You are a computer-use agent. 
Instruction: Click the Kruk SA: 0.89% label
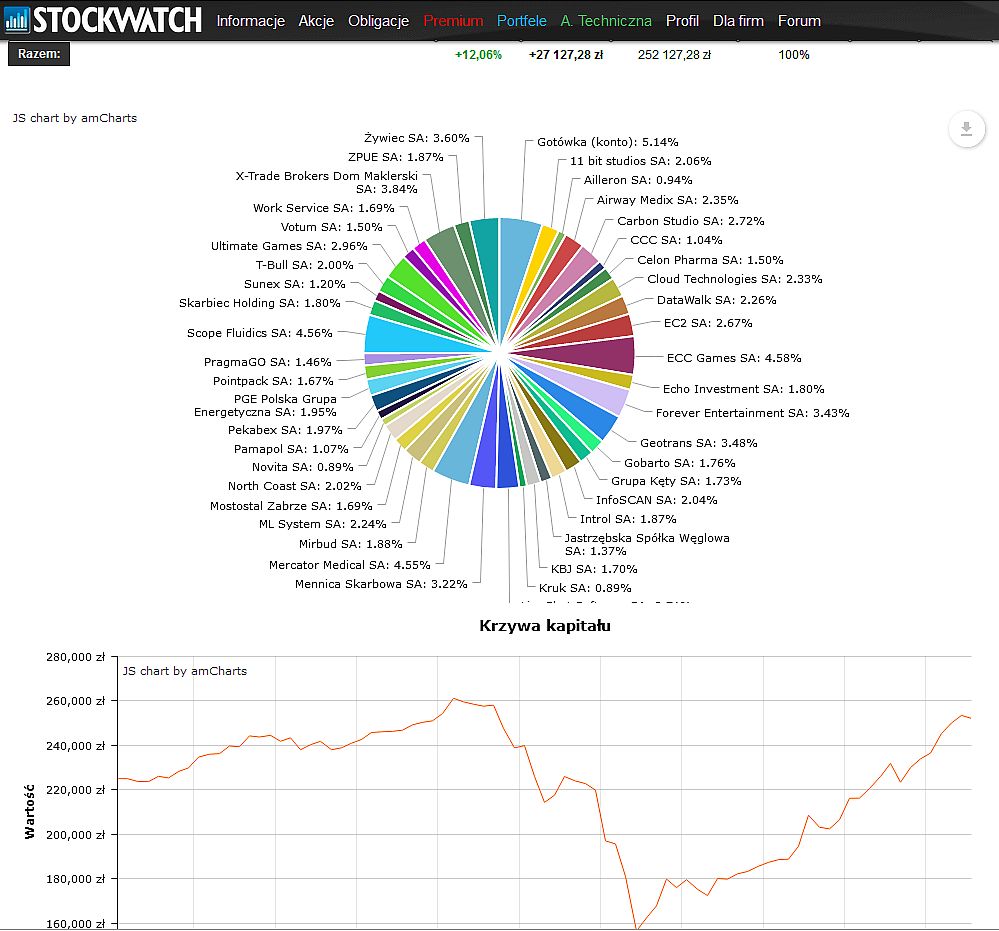[585, 588]
